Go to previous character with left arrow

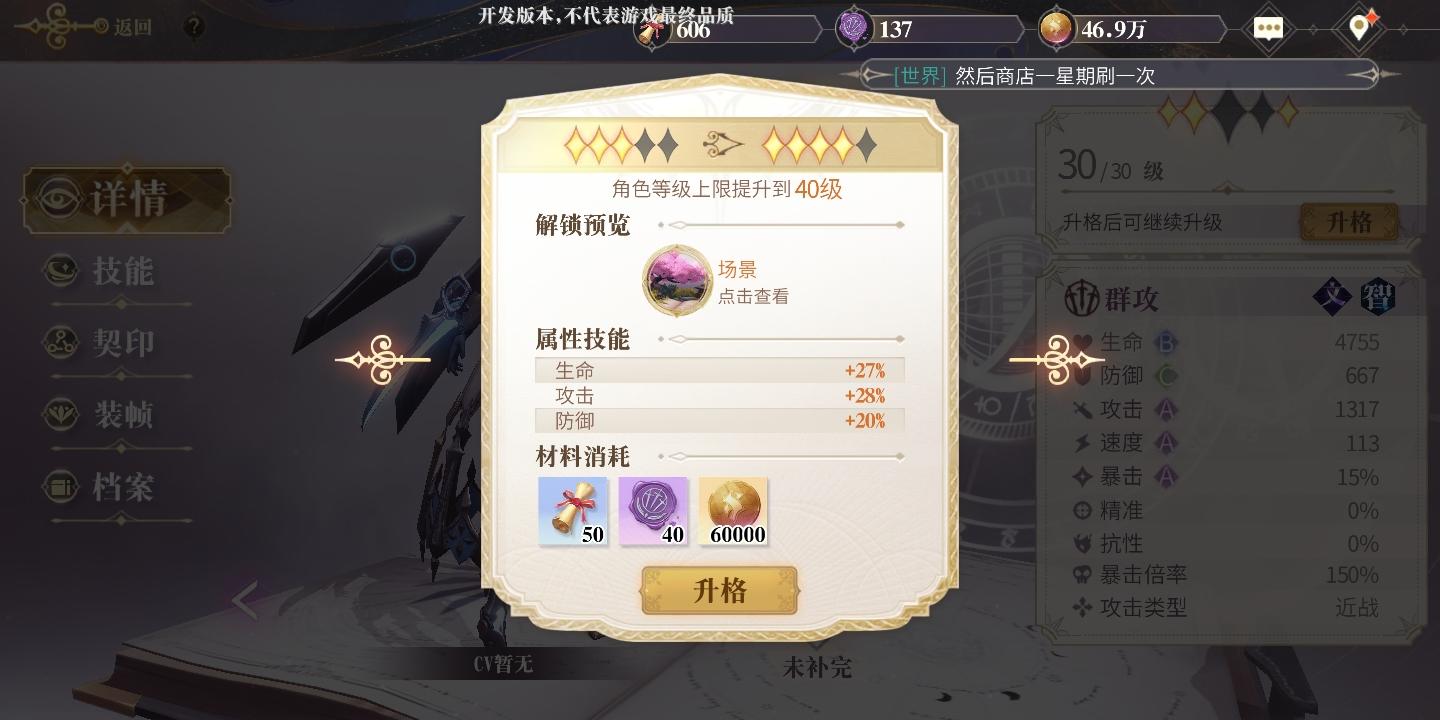[246, 601]
